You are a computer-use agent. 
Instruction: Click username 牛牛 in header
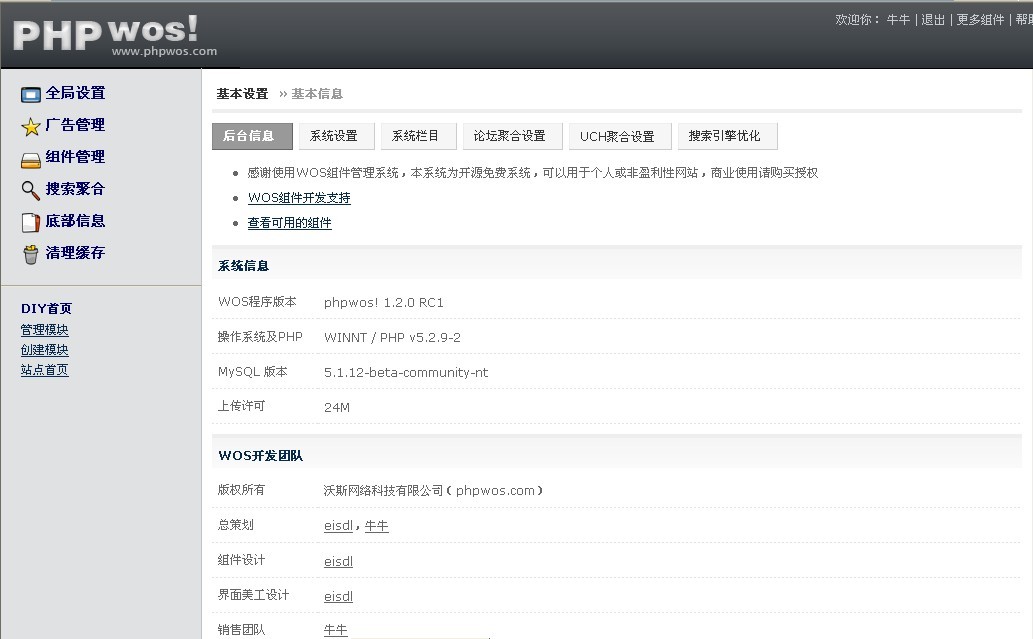[898, 20]
